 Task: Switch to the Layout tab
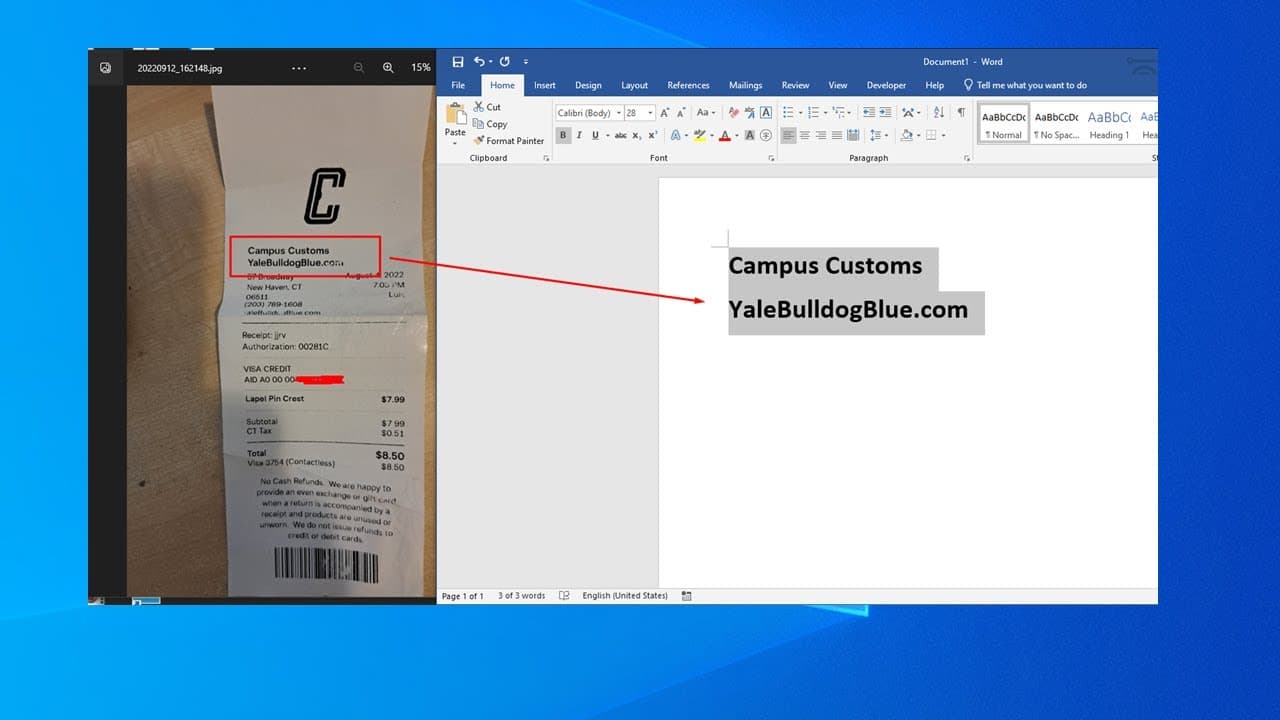point(634,85)
